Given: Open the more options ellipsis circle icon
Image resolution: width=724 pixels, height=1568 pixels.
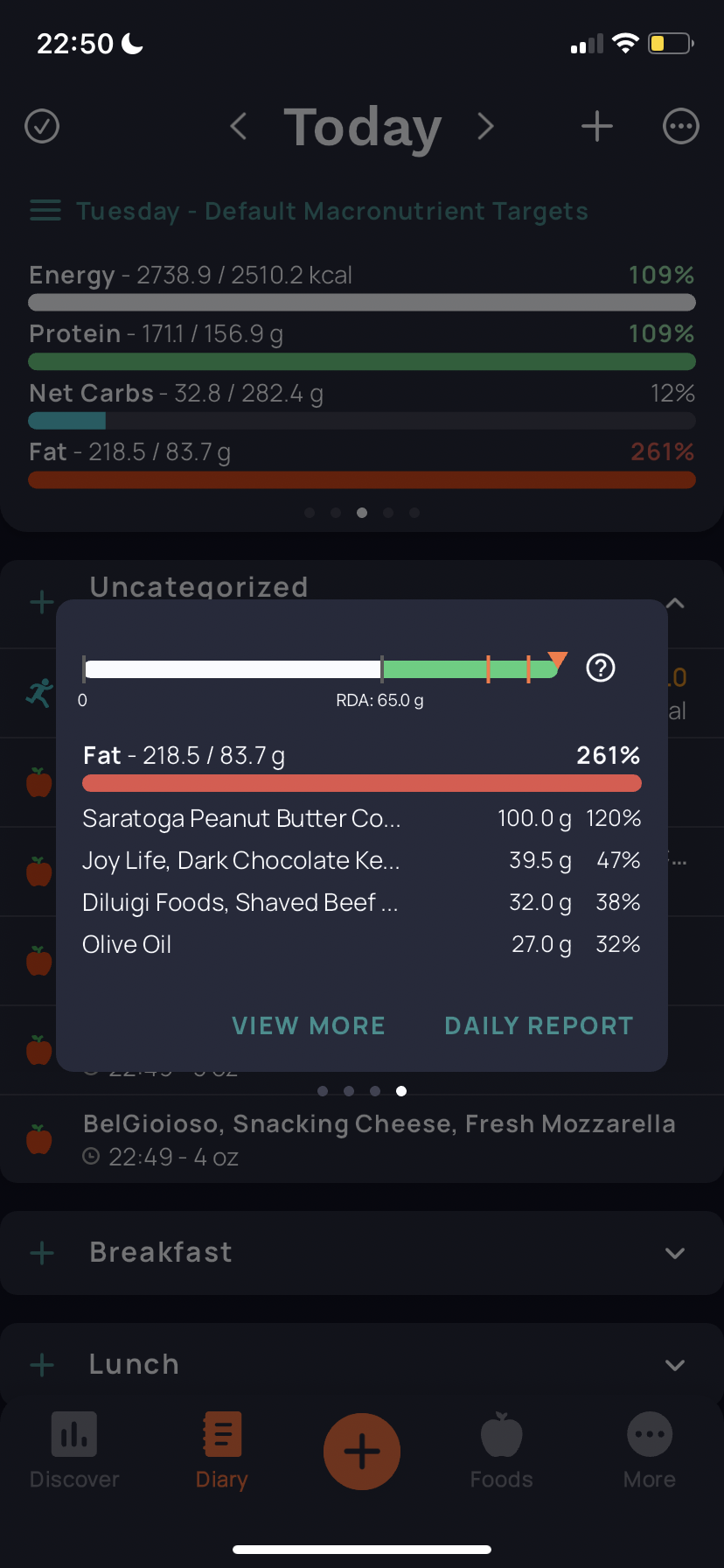Looking at the screenshot, I should pos(681,126).
